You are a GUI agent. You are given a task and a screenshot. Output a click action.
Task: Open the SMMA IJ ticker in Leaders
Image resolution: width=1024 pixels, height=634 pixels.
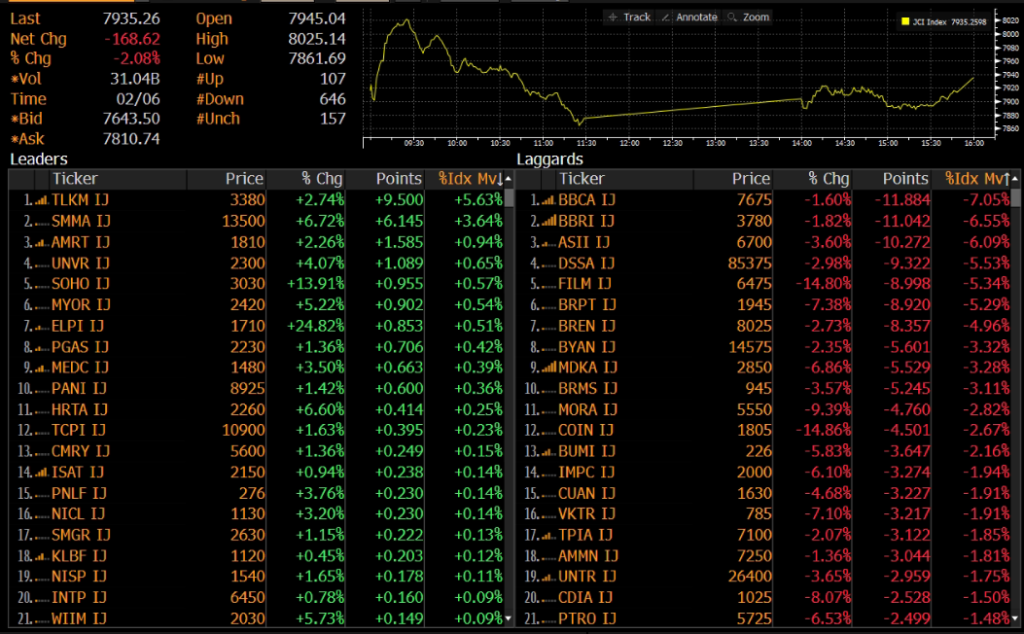tap(80, 221)
